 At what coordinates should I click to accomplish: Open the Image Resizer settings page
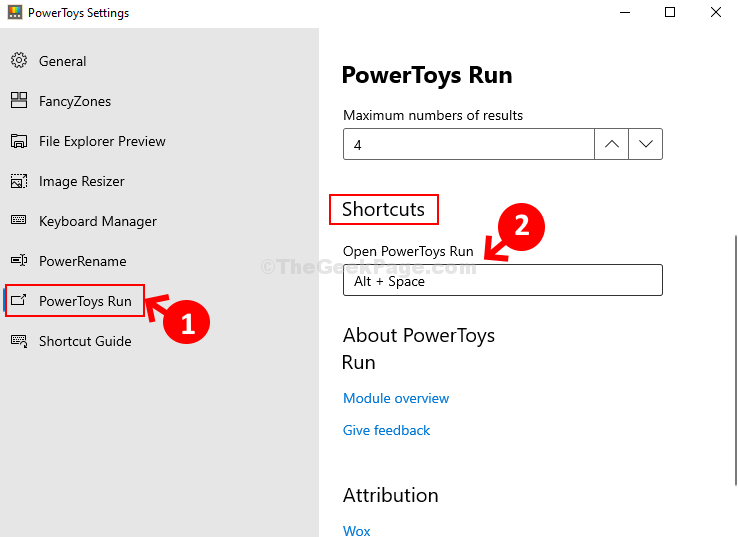[x=81, y=181]
